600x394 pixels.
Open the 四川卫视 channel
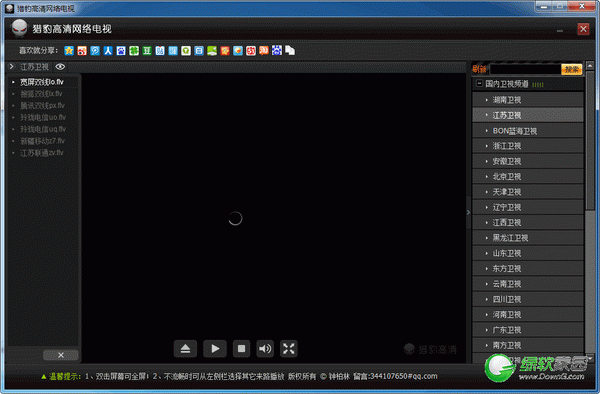[x=528, y=299]
